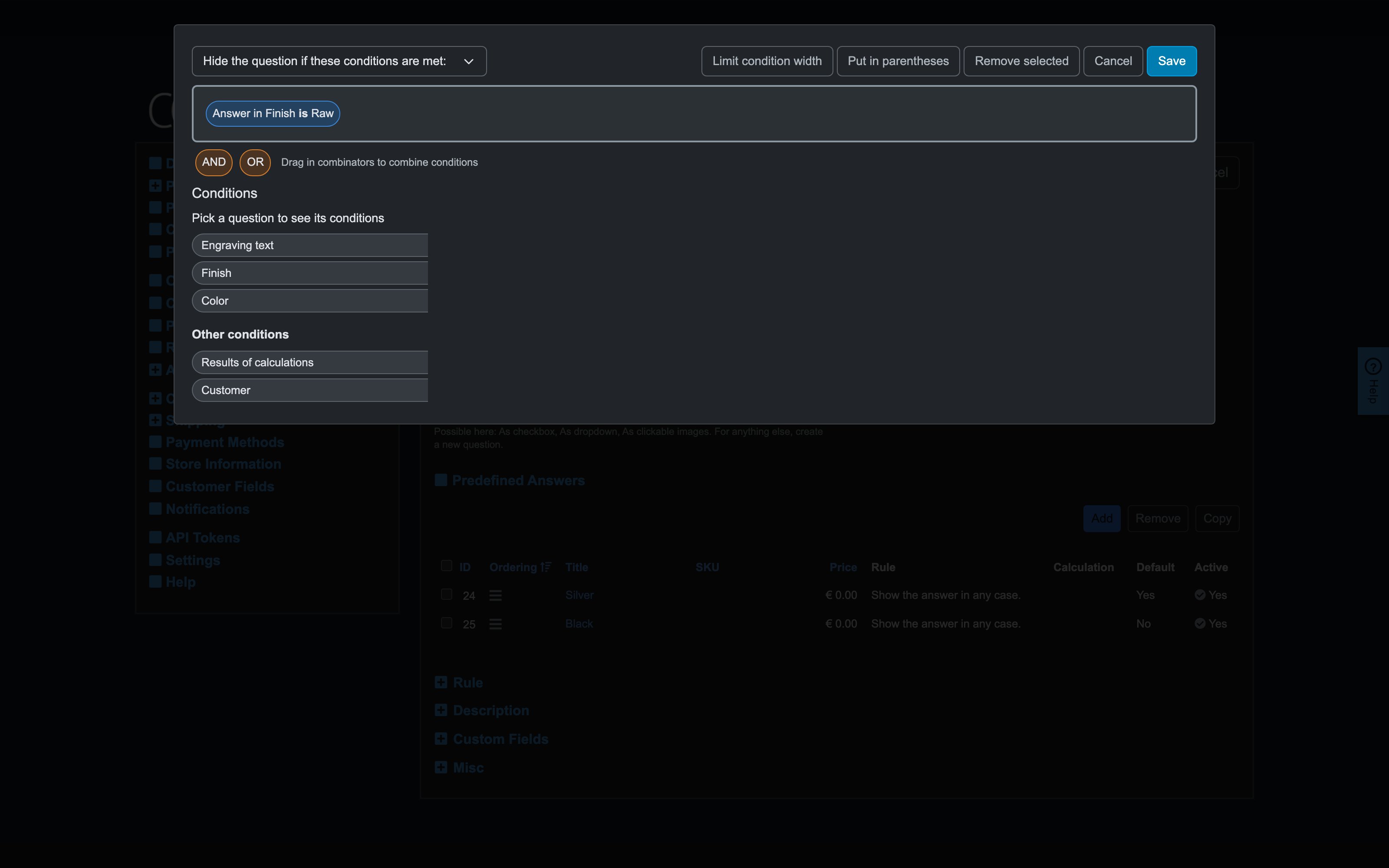
Task: Choose the Engraving text question
Action: click(310, 245)
